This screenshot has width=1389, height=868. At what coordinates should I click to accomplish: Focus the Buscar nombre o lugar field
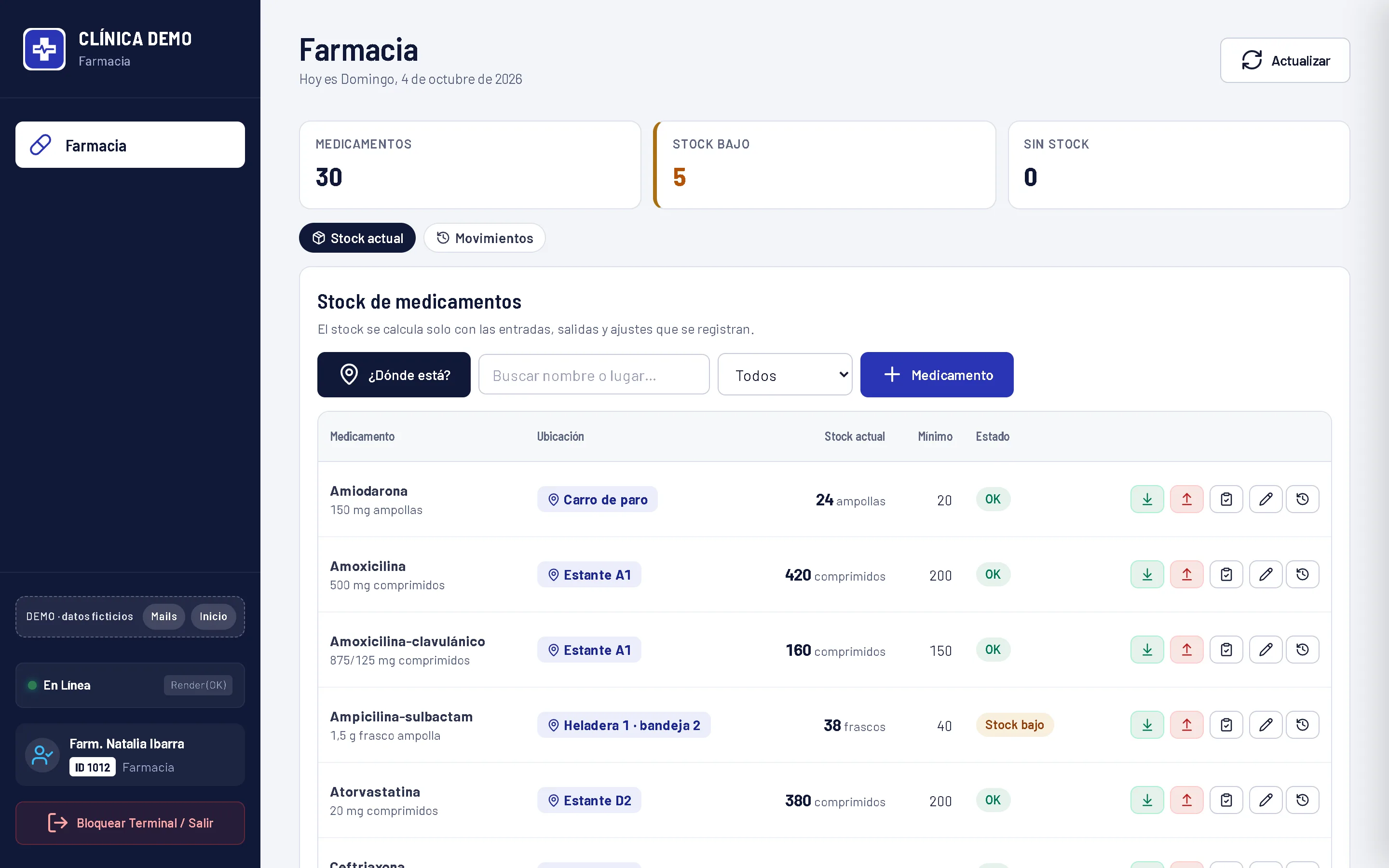point(594,375)
